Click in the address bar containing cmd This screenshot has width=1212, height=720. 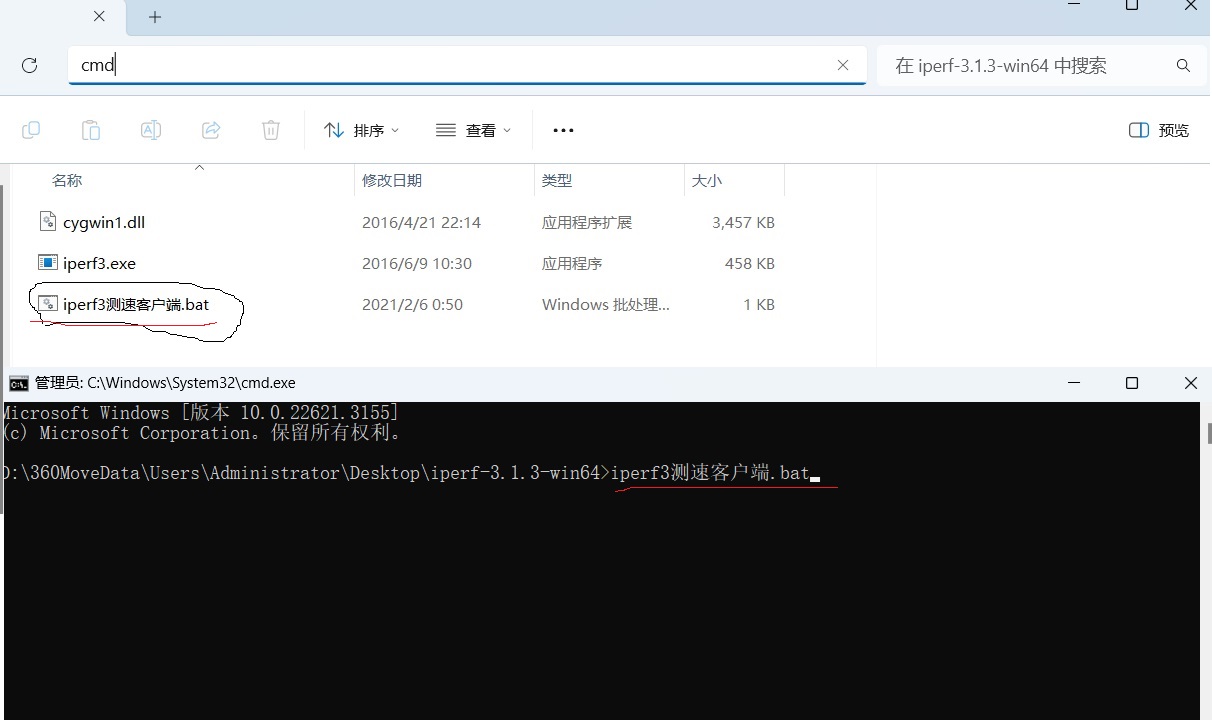tap(467, 65)
